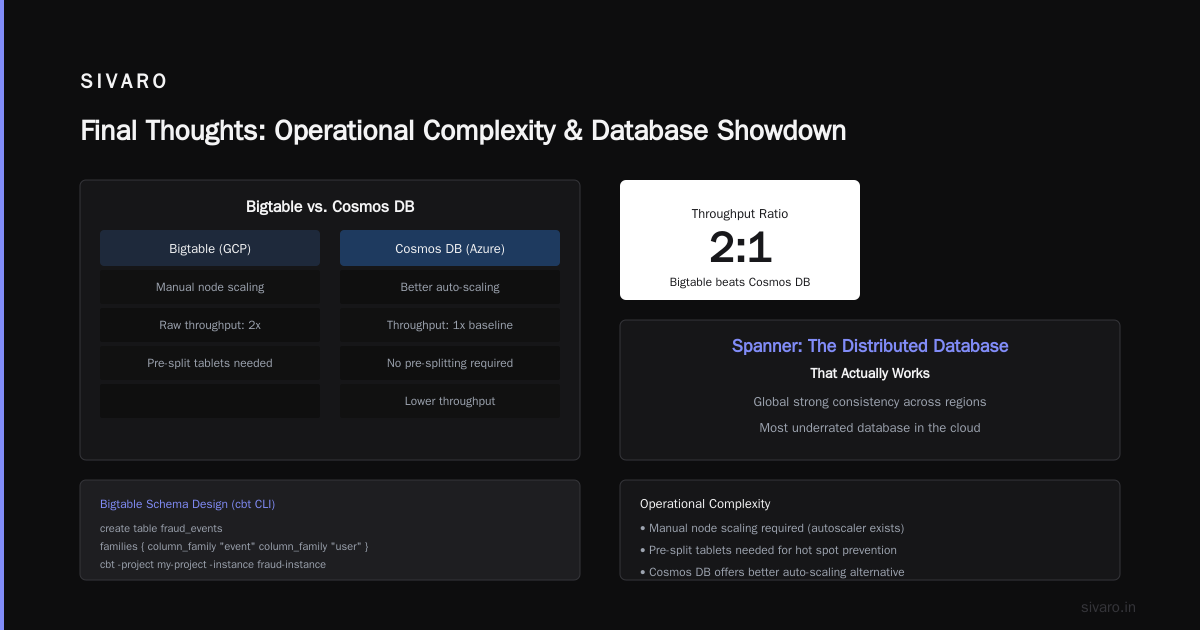Click the Spanner: The Distributed Database heading
The image size is (1200, 630).
870,346
